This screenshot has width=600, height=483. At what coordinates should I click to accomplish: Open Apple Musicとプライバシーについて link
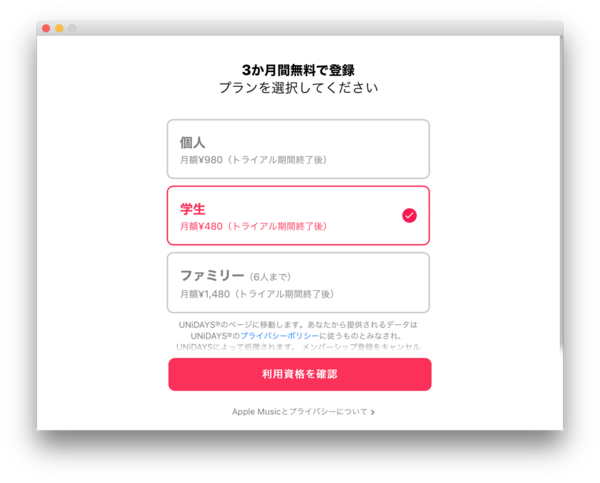[x=300, y=412]
